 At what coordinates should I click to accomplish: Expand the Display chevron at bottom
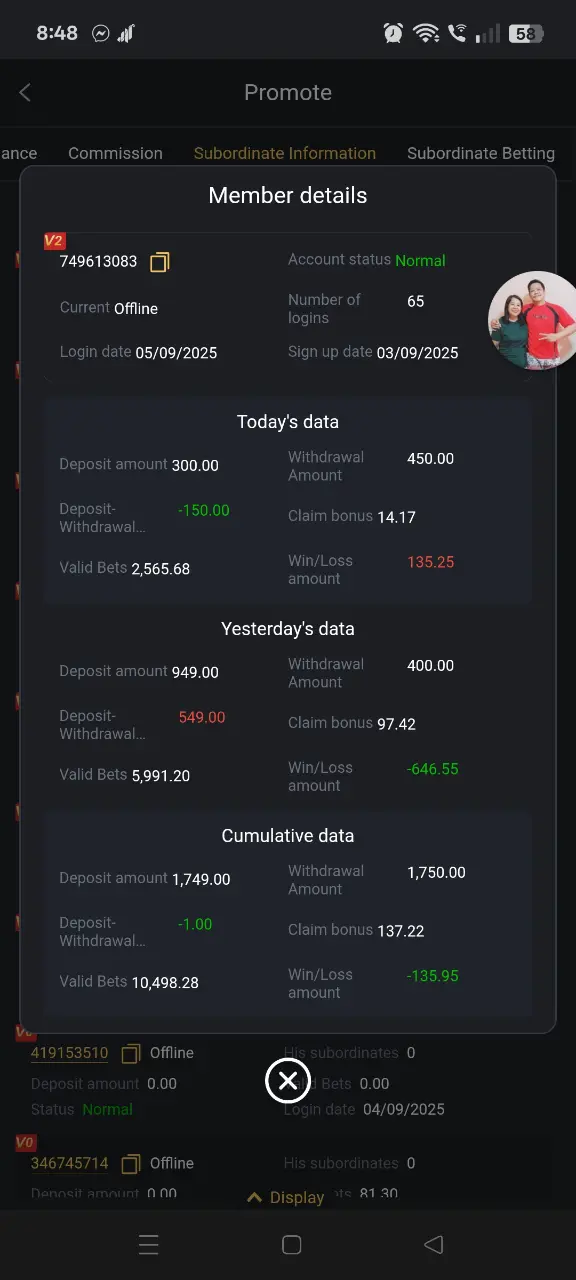point(285,1197)
